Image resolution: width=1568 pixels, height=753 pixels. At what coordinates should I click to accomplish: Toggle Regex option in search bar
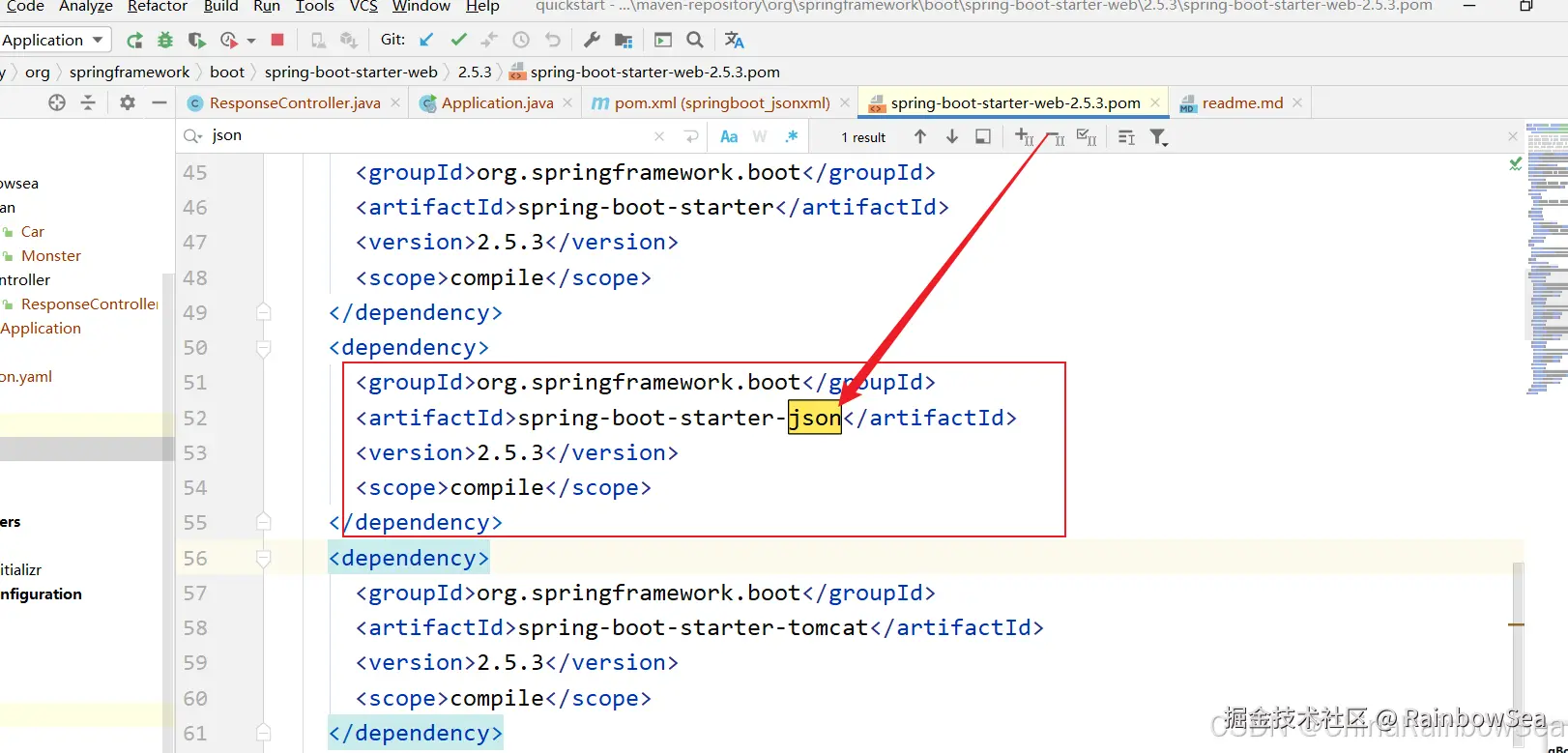click(792, 137)
